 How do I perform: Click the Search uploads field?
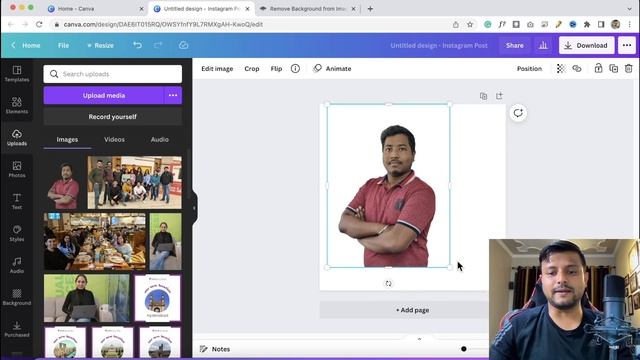pos(113,74)
